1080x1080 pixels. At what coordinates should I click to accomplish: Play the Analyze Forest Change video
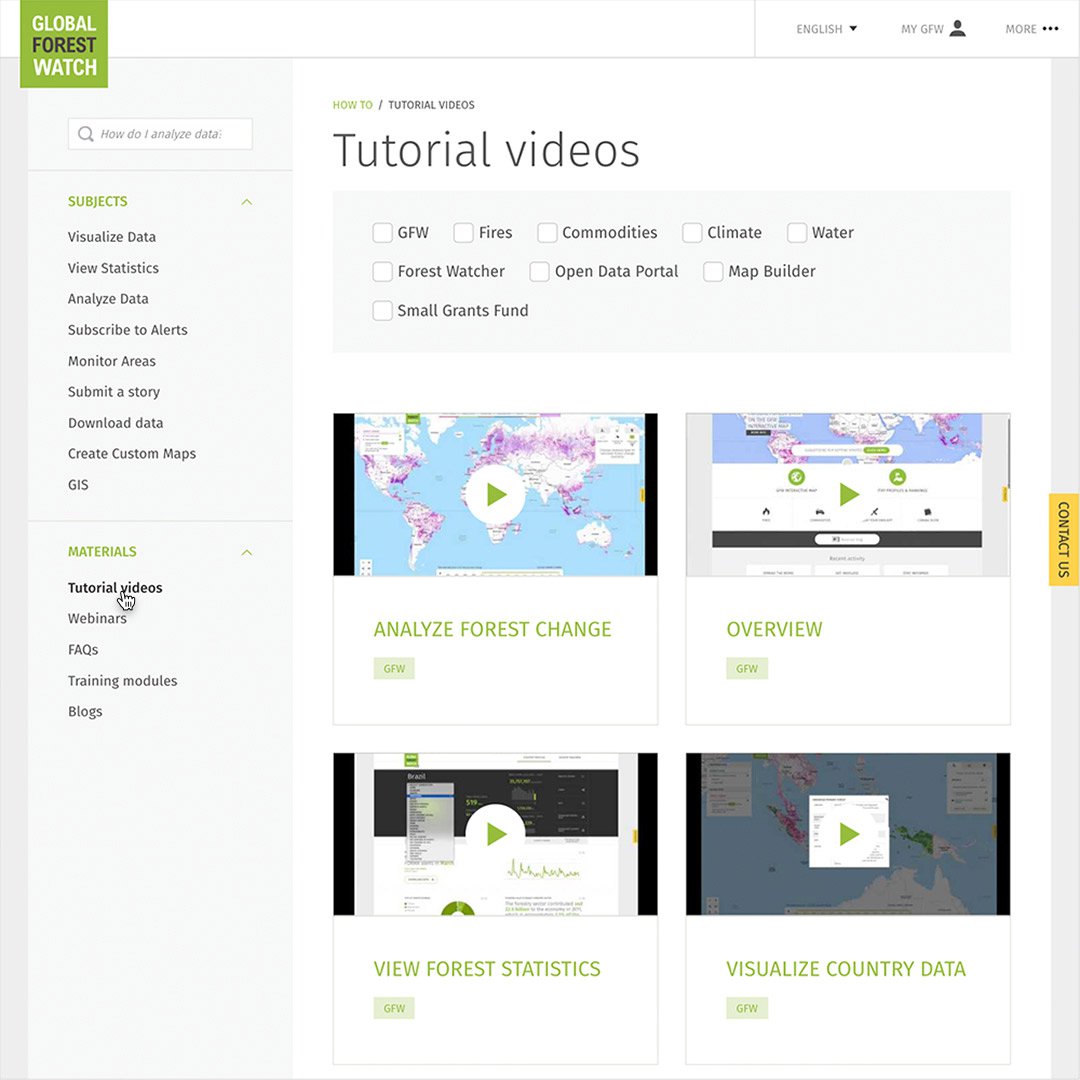pos(495,494)
